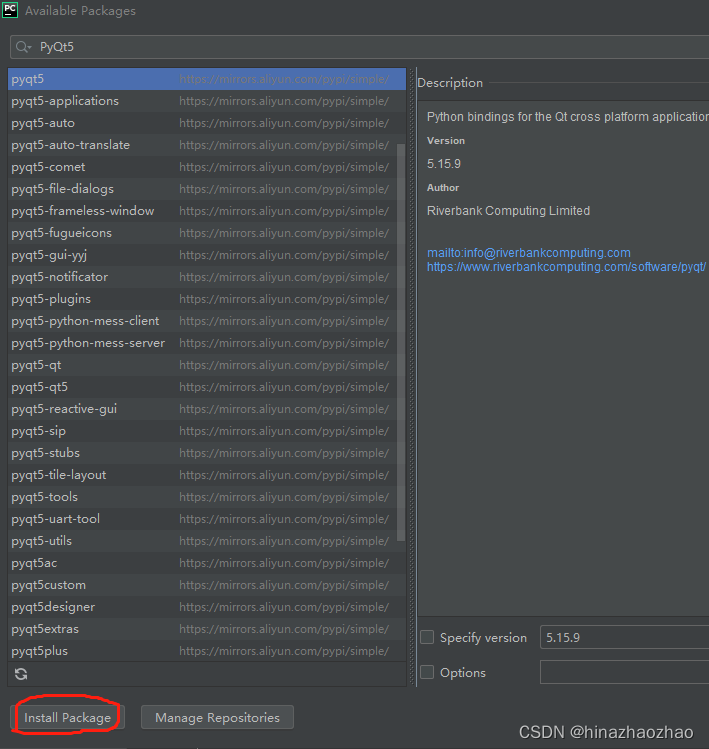The width and height of the screenshot is (709, 749).
Task: Select pyqt5-reactive-gui in the list
Action: click(207, 409)
